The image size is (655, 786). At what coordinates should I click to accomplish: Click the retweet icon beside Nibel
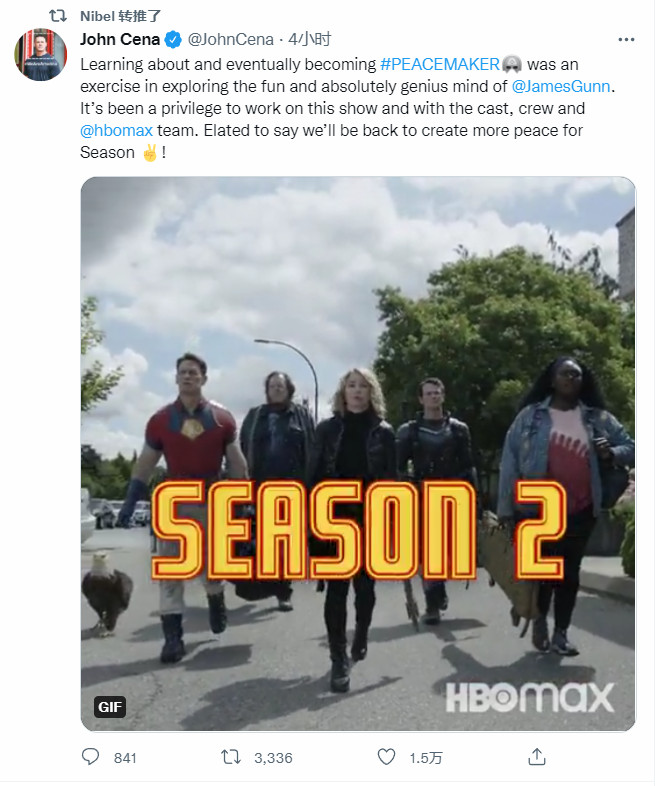tap(58, 16)
